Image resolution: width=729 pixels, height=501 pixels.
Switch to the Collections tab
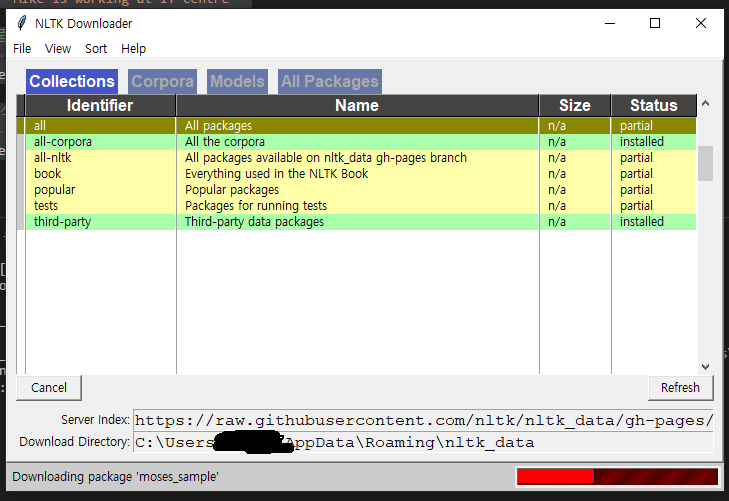(72, 81)
